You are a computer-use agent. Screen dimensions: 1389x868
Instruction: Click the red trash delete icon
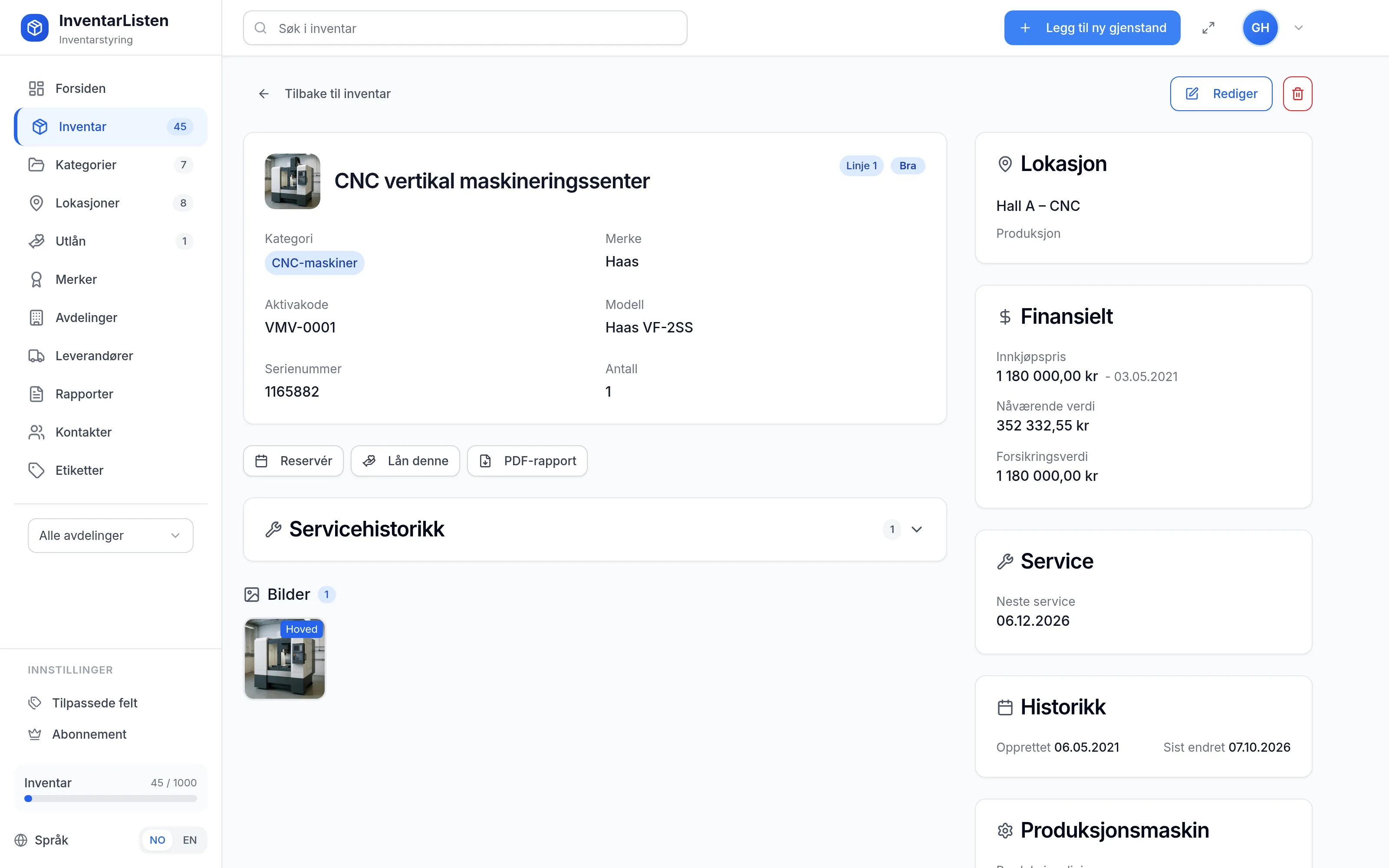coord(1297,94)
